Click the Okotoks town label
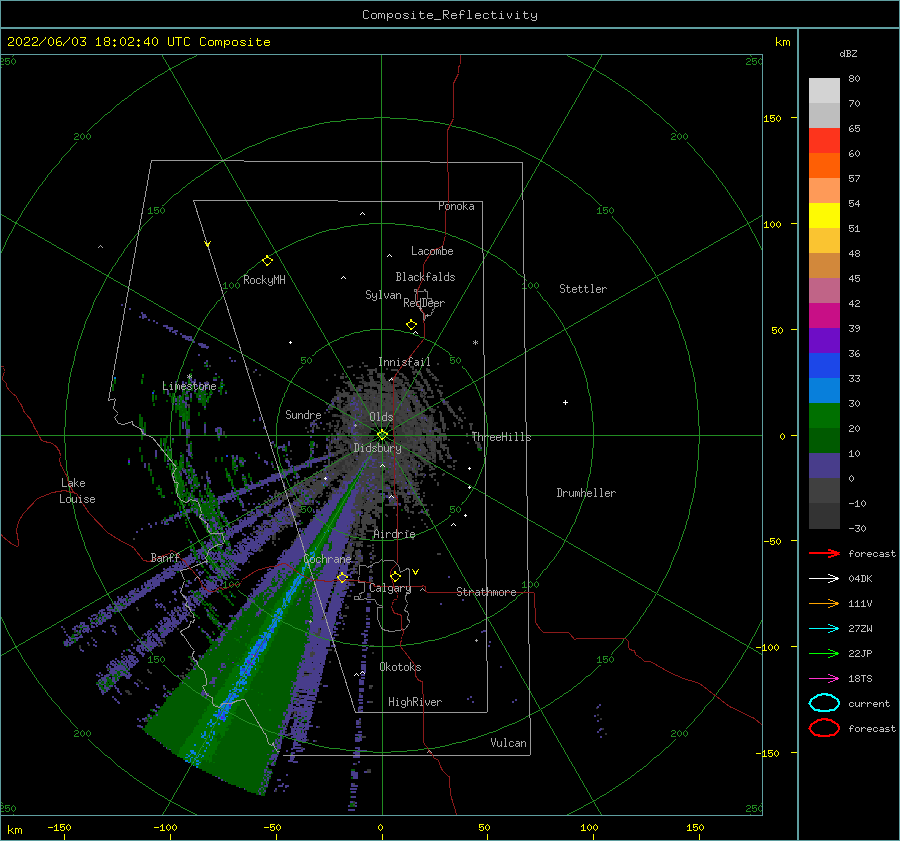Screen dimensions: 900x841 pyautogui.click(x=400, y=667)
